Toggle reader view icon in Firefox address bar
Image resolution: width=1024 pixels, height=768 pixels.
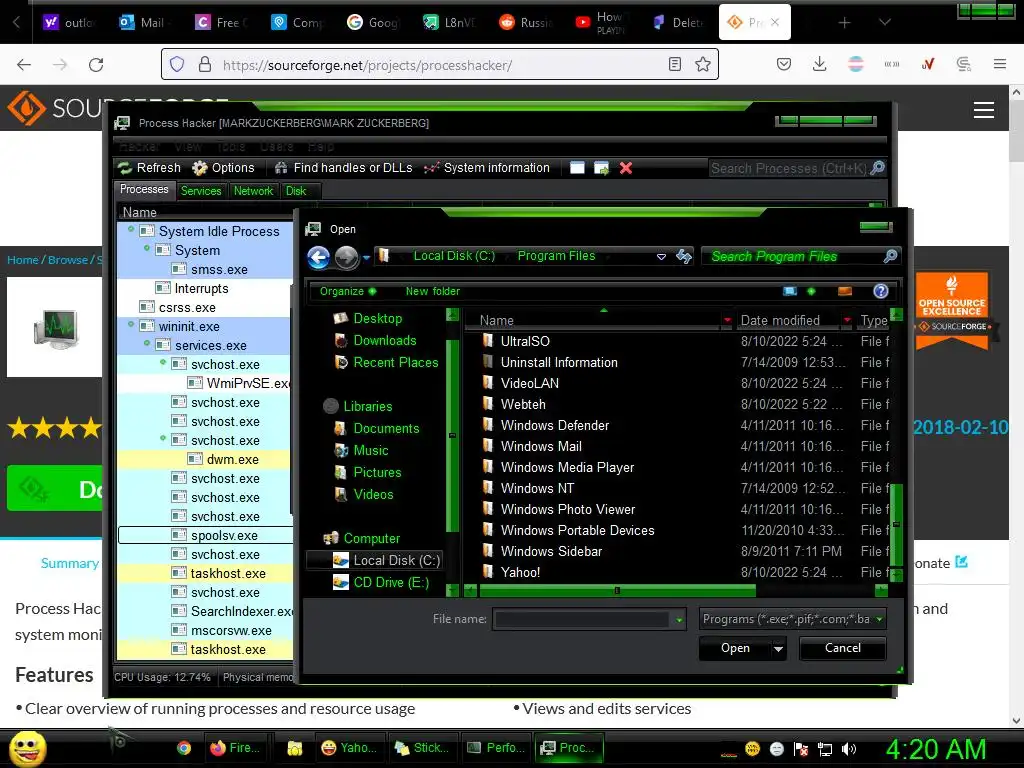pyautogui.click(x=675, y=64)
